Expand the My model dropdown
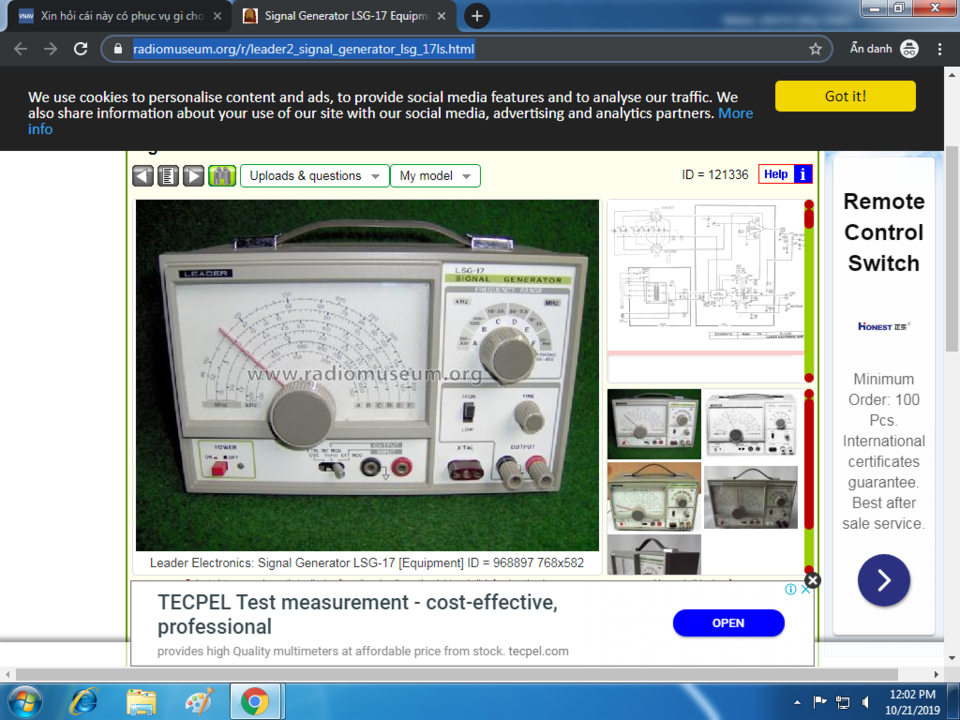 click(x=435, y=176)
